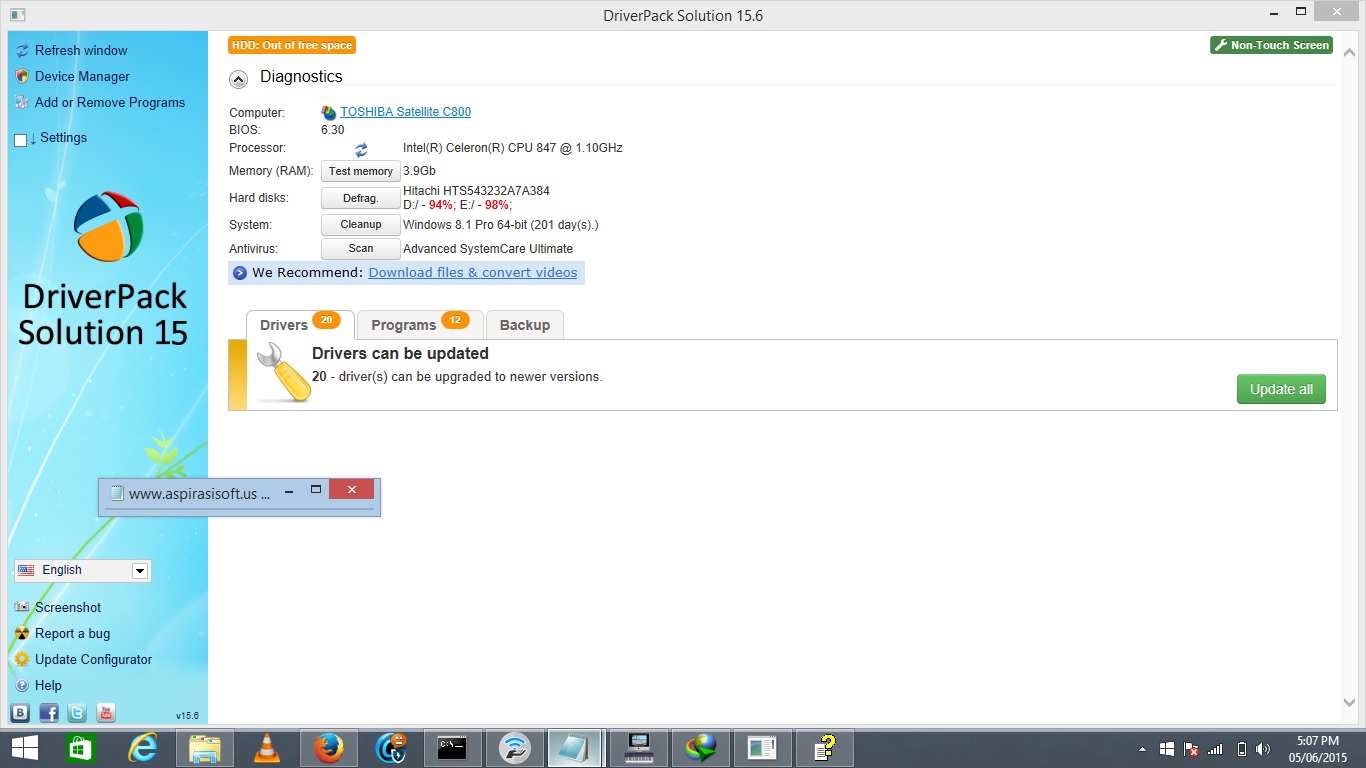Open File Explorer from the taskbar
Image resolution: width=1366 pixels, height=768 pixels.
pos(205,748)
